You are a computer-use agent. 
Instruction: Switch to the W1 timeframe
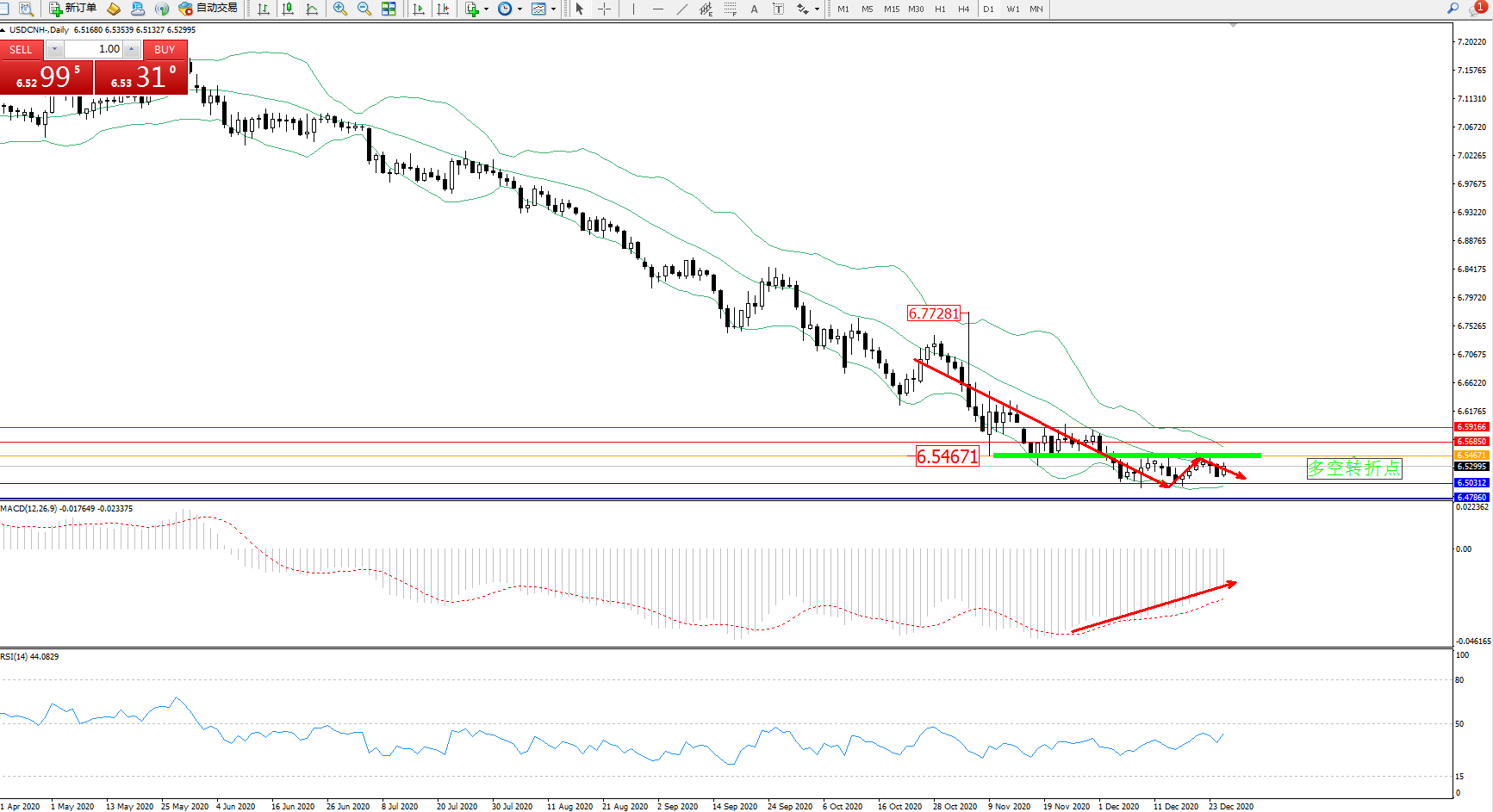(x=1012, y=9)
